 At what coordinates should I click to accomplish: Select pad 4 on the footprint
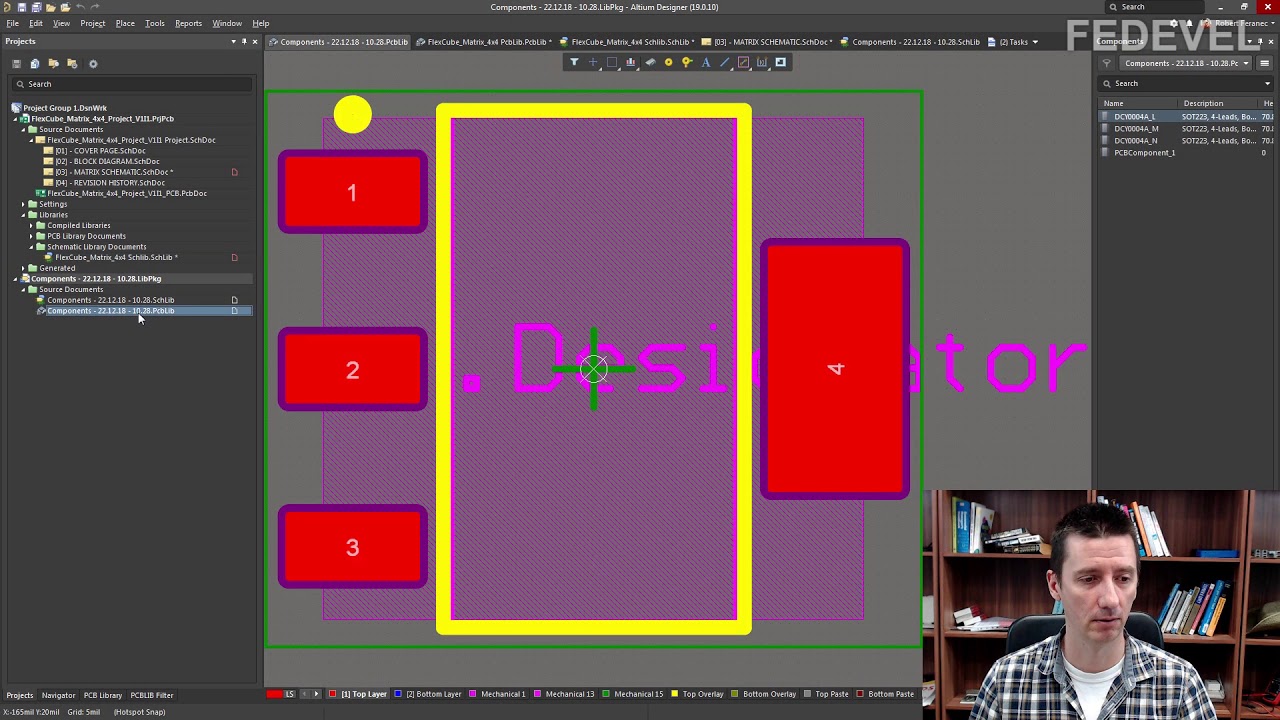tap(835, 369)
